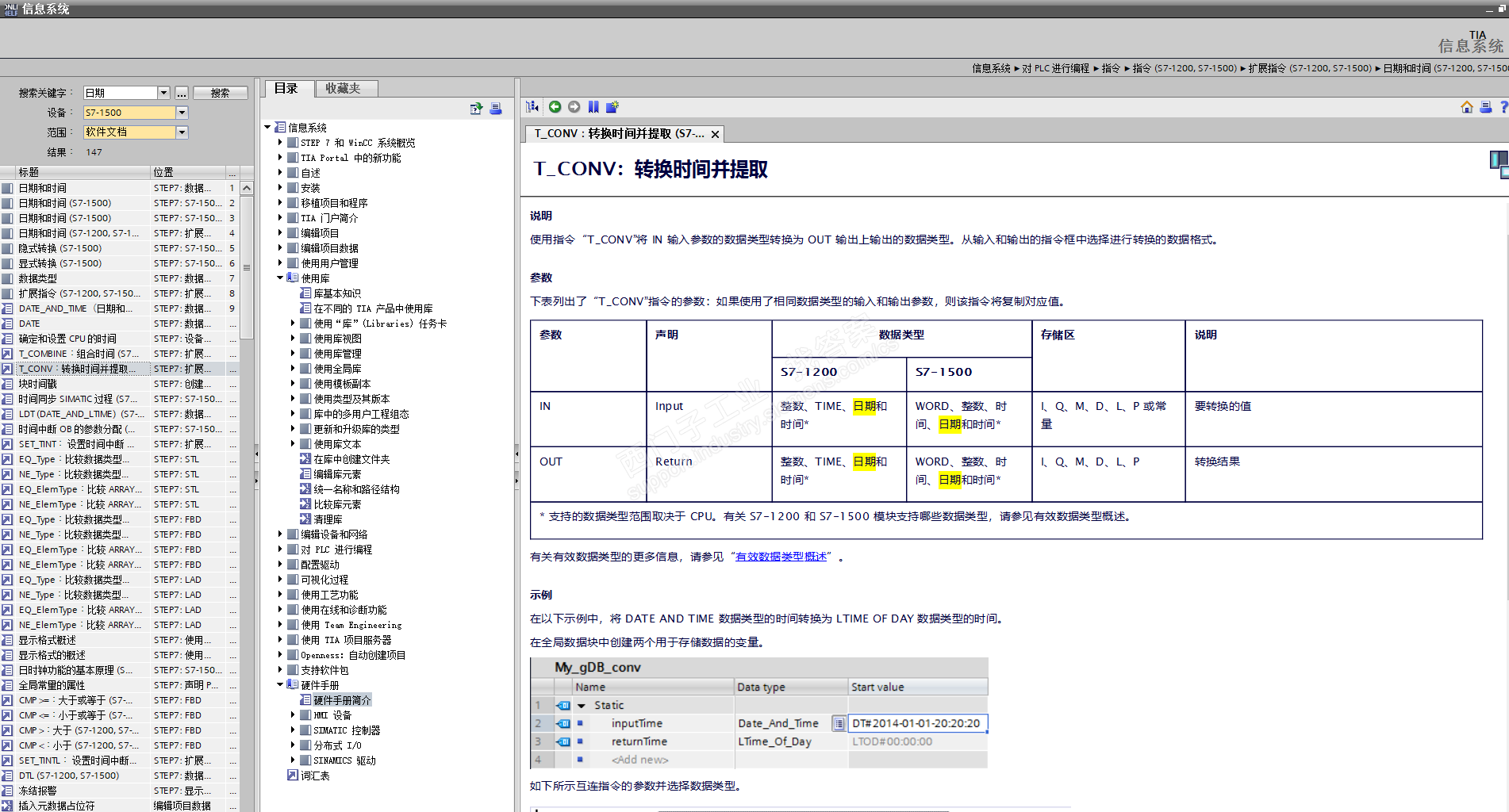Click the result icon beside 冻结报警

coord(7,791)
